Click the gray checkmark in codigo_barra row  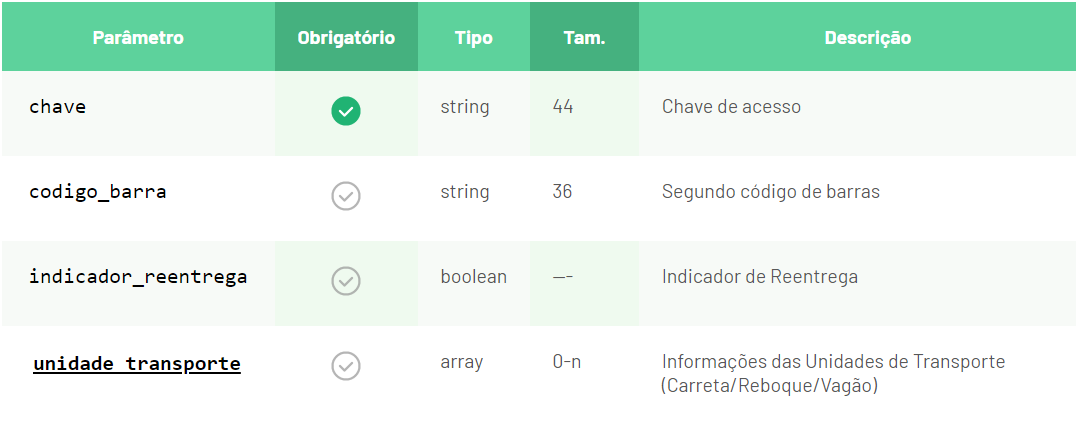(346, 196)
